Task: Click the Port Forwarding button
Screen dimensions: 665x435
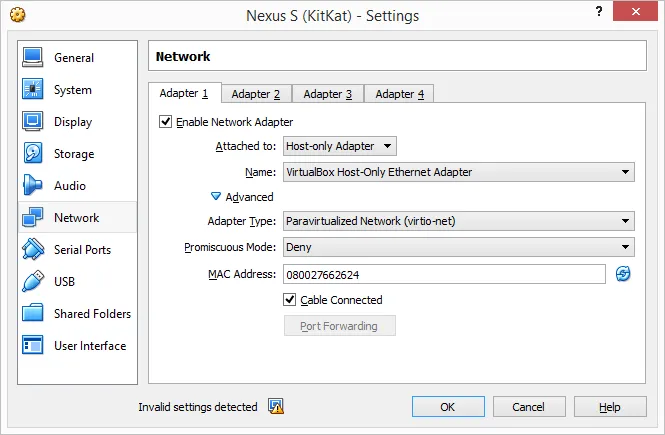Action: pyautogui.click(x=340, y=326)
